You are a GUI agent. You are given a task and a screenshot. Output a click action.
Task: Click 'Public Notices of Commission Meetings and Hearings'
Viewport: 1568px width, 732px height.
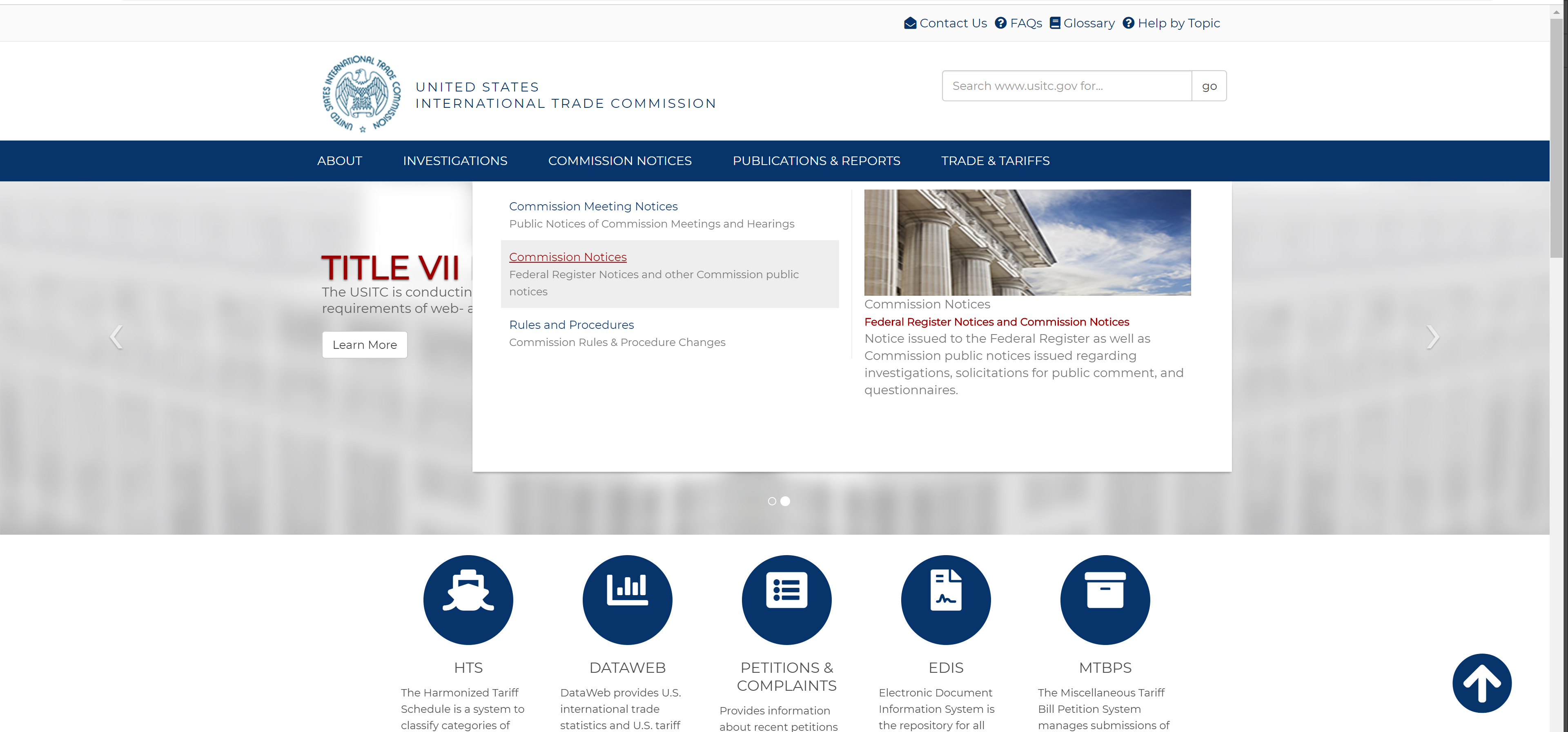pos(651,223)
